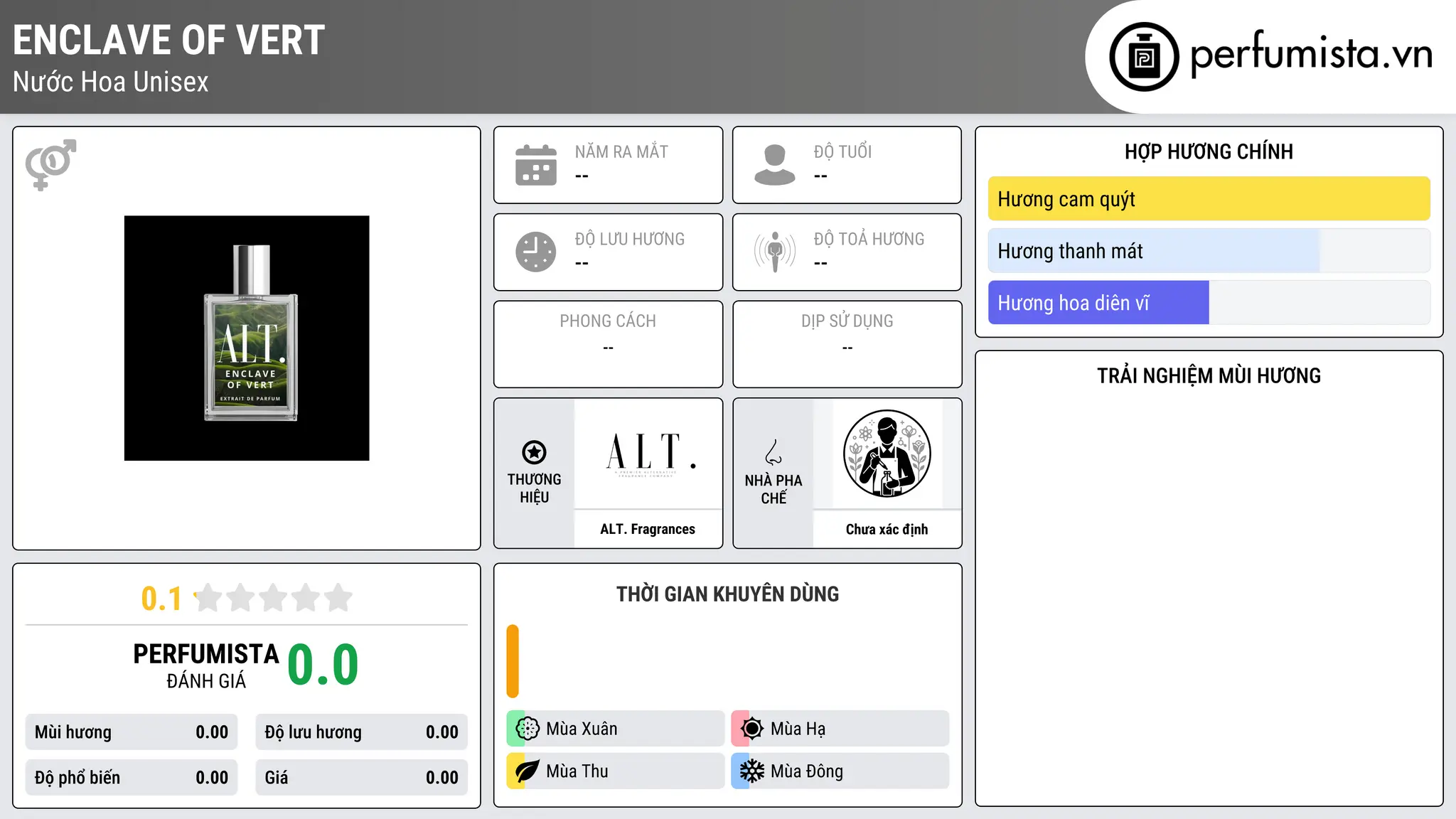Select the Mùa Thu season button
The height and width of the screenshot is (819, 1456).
tap(616, 771)
